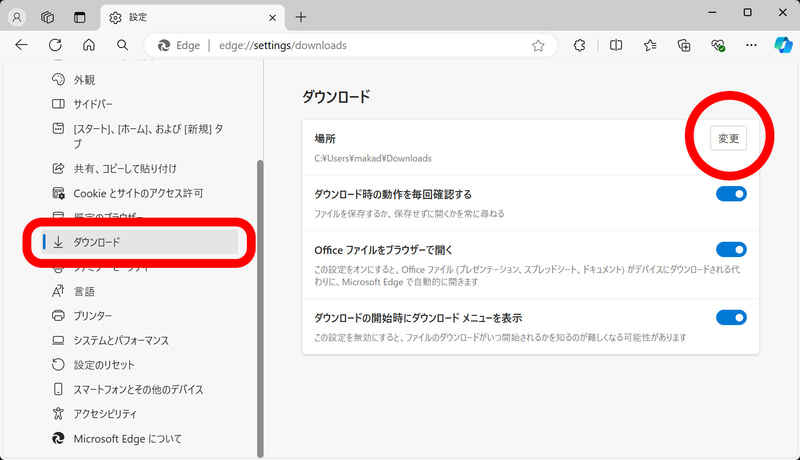This screenshot has width=800, height=460.
Task: Close the 設定 tab
Action: pyautogui.click(x=272, y=18)
